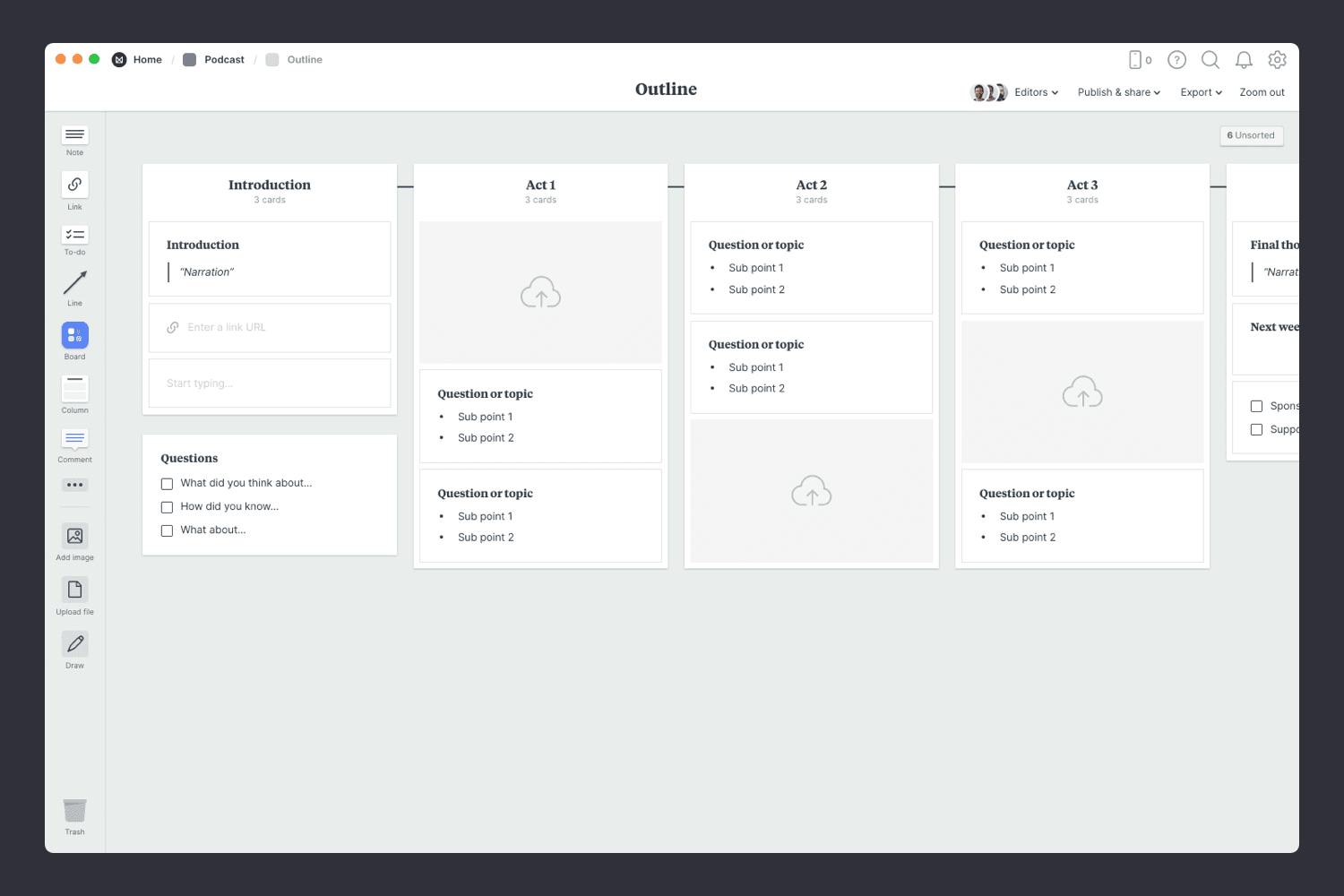Open the Draw tool
1344x896 pixels.
coord(74,643)
